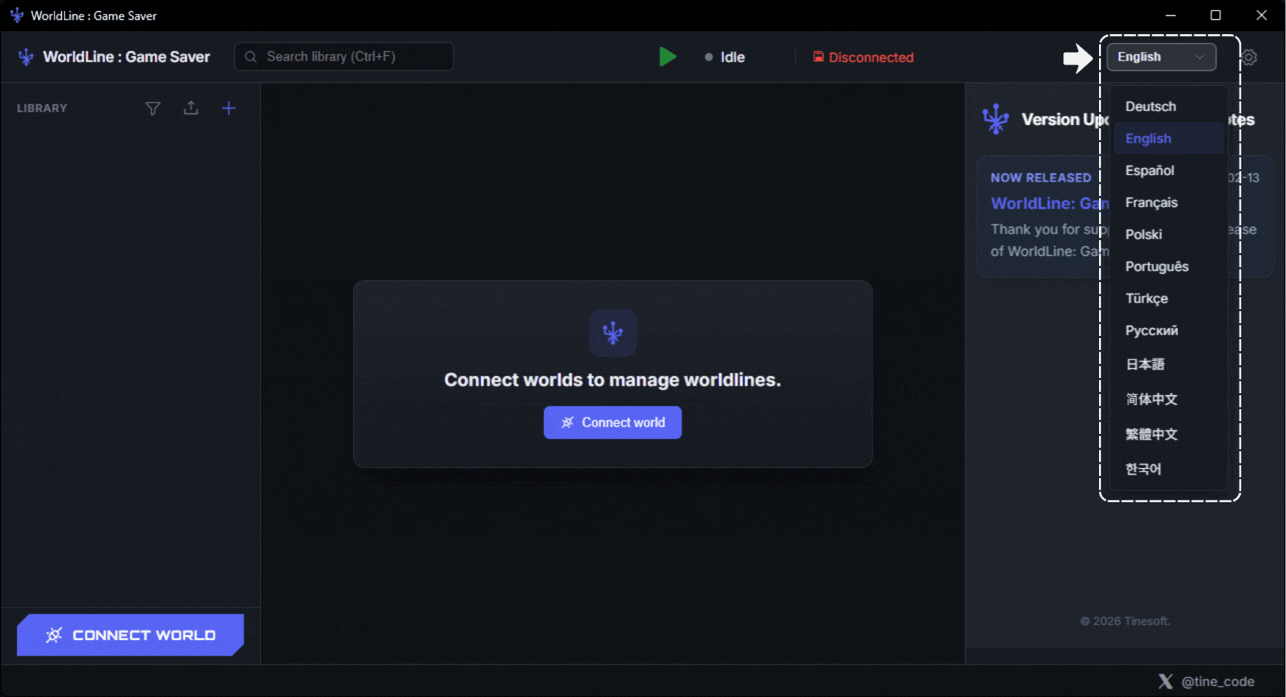Open the library filter icon
The width and height of the screenshot is (1286, 697).
pos(153,108)
